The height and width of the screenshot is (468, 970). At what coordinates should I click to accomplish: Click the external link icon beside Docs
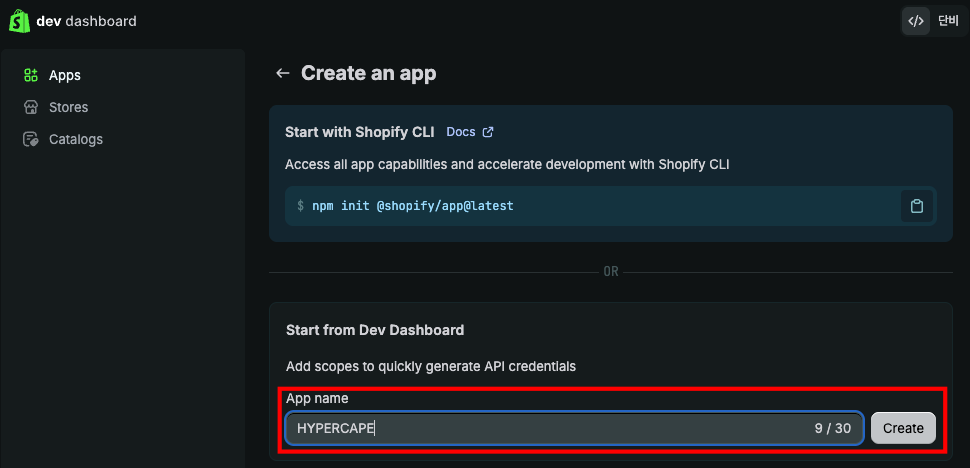[488, 132]
